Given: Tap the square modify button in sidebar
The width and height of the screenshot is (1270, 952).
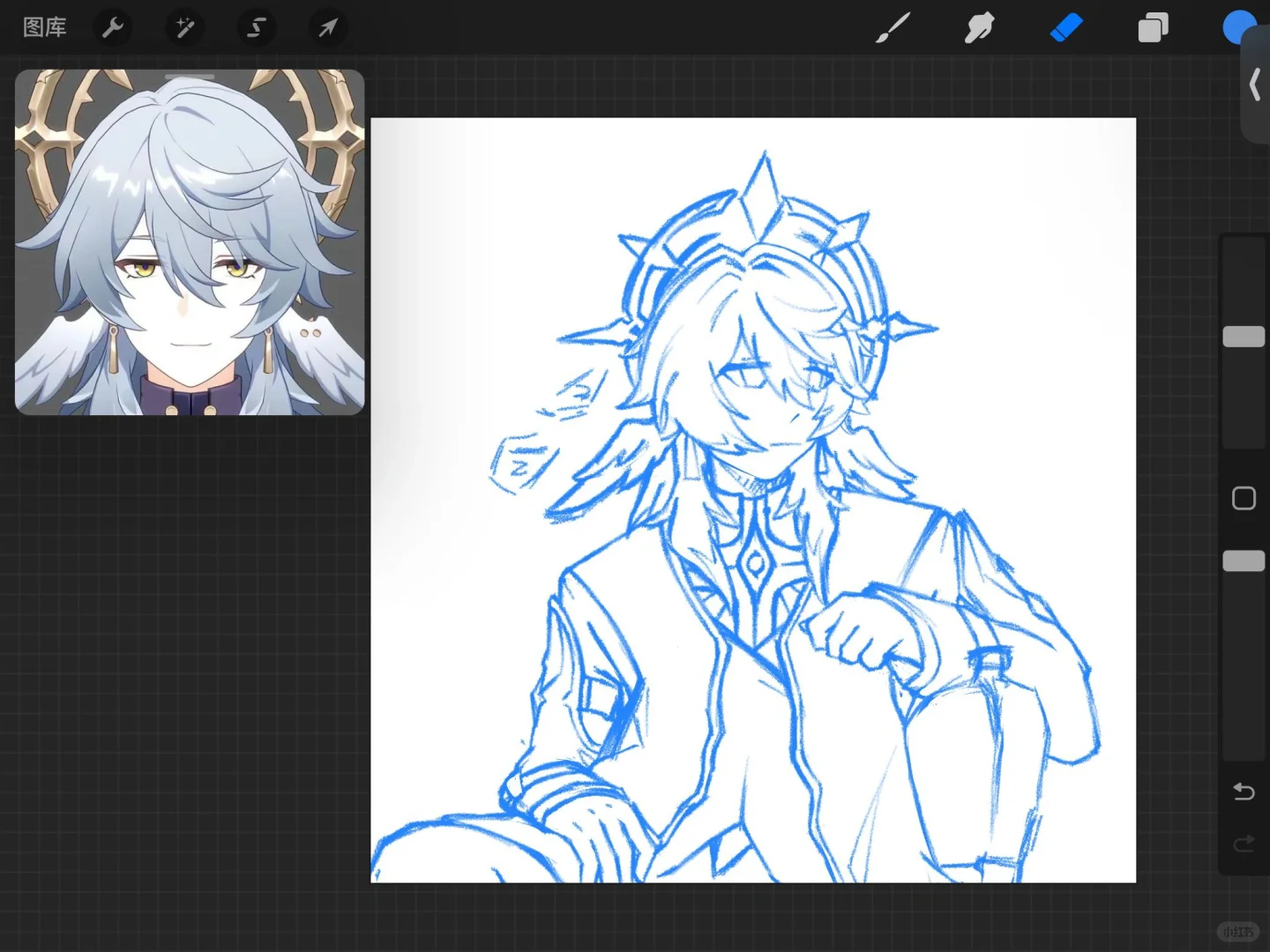Looking at the screenshot, I should point(1244,498).
